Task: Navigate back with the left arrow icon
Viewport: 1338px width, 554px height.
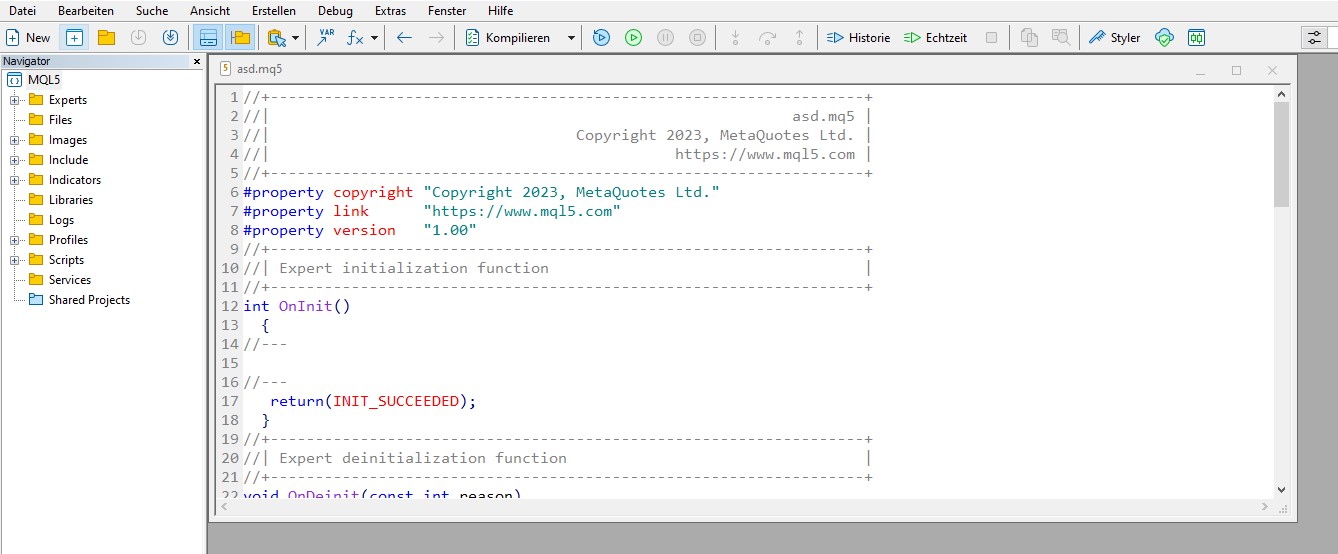Action: (x=404, y=37)
